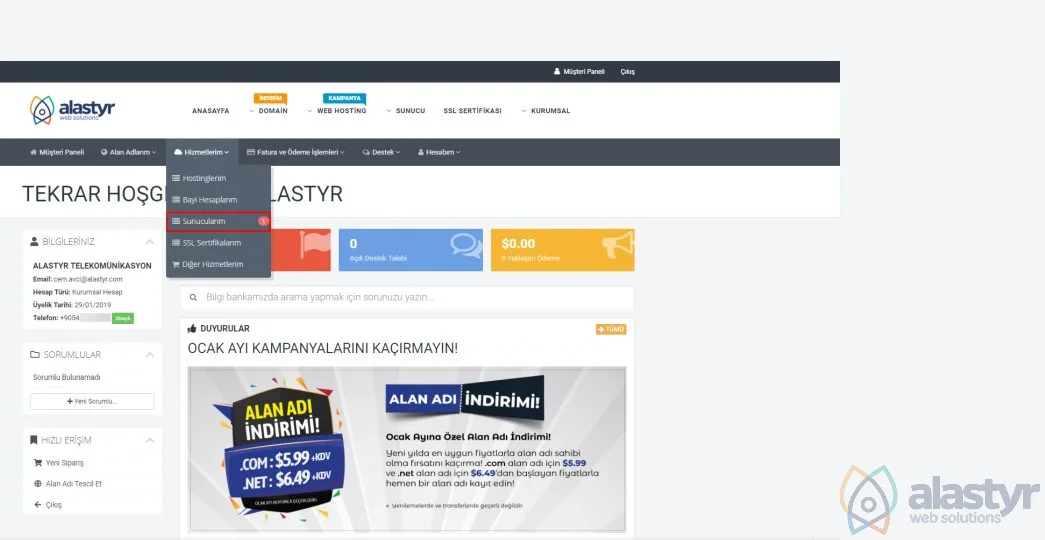Open Yeni Sipariş quick link
This screenshot has height=540, width=1045.
[x=65, y=463]
